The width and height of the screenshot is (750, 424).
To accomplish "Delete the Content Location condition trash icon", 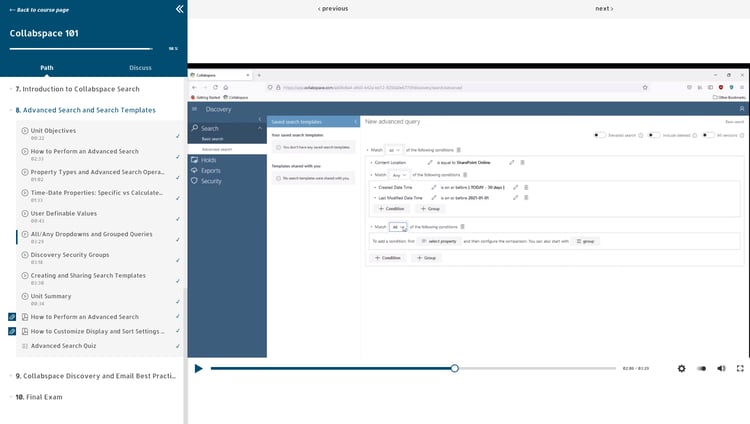I will pos(524,161).
